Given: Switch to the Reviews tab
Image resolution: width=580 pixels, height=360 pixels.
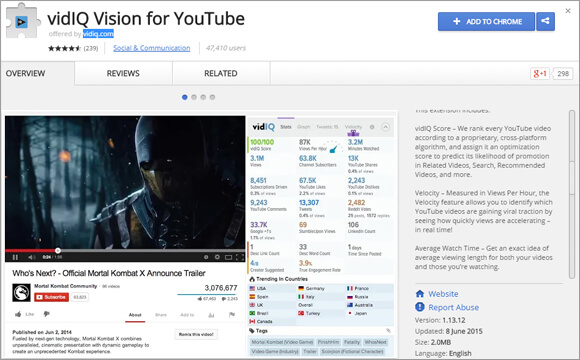Looking at the screenshot, I should point(123,73).
